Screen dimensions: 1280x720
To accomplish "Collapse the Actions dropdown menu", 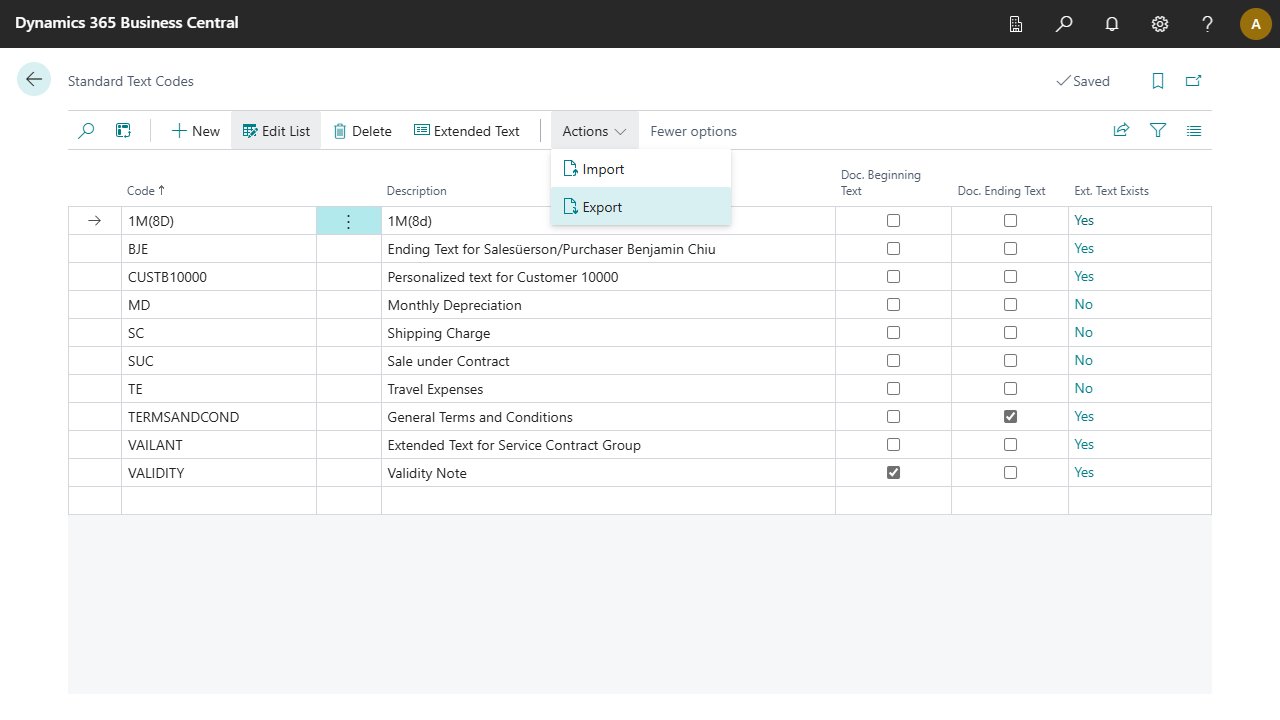I will [594, 131].
